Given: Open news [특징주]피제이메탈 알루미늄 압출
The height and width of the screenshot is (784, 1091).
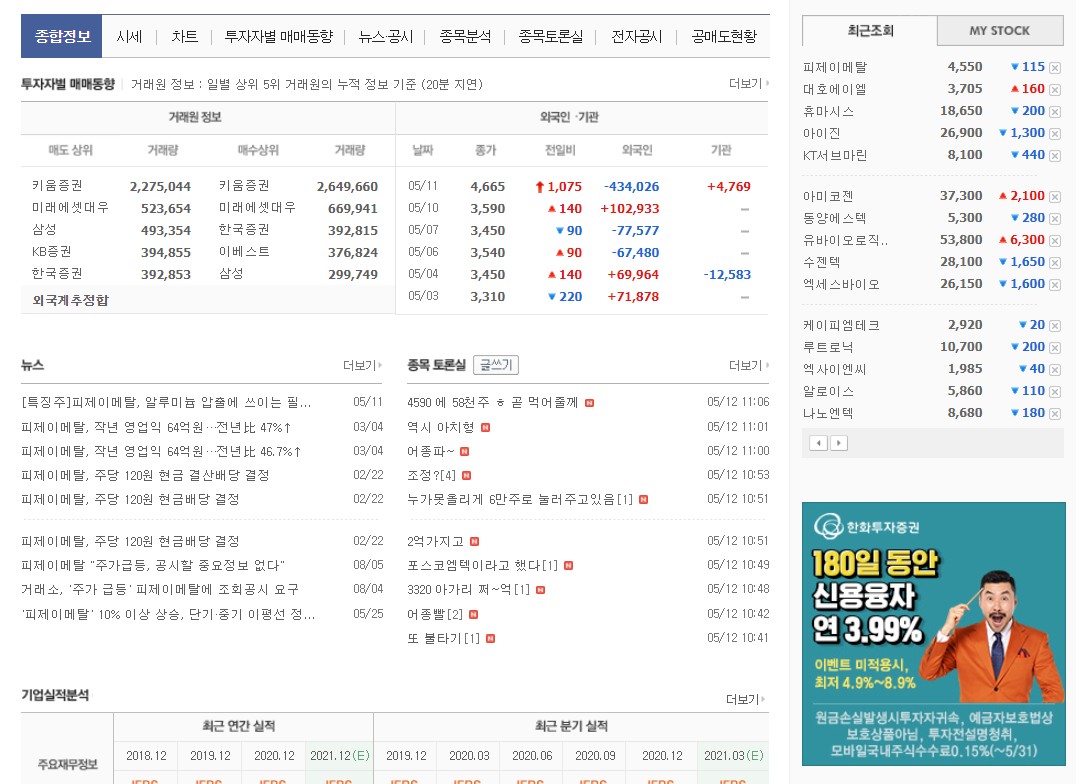Looking at the screenshot, I should (166, 402).
